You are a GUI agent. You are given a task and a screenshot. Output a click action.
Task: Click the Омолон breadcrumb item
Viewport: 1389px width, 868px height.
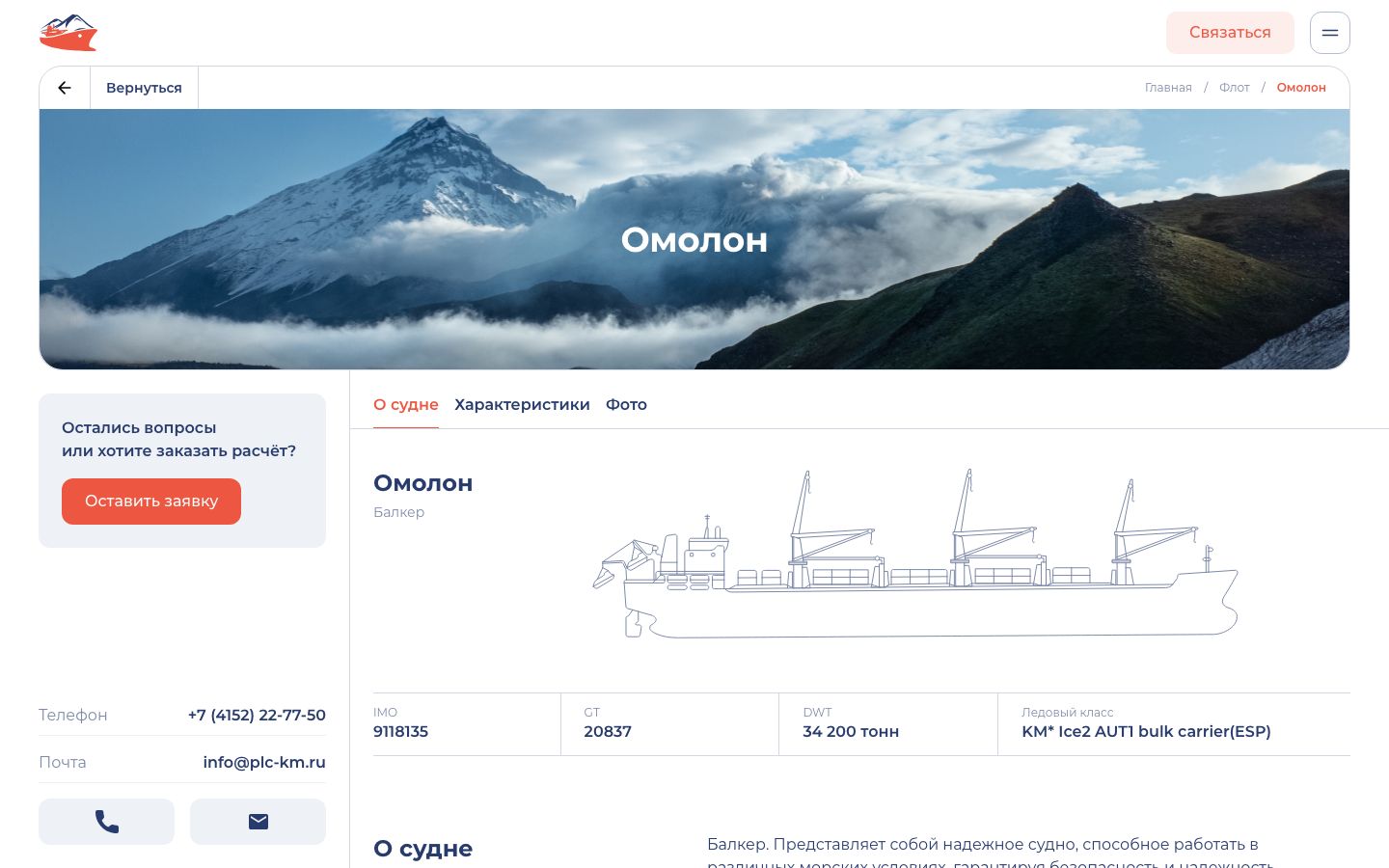point(1301,88)
